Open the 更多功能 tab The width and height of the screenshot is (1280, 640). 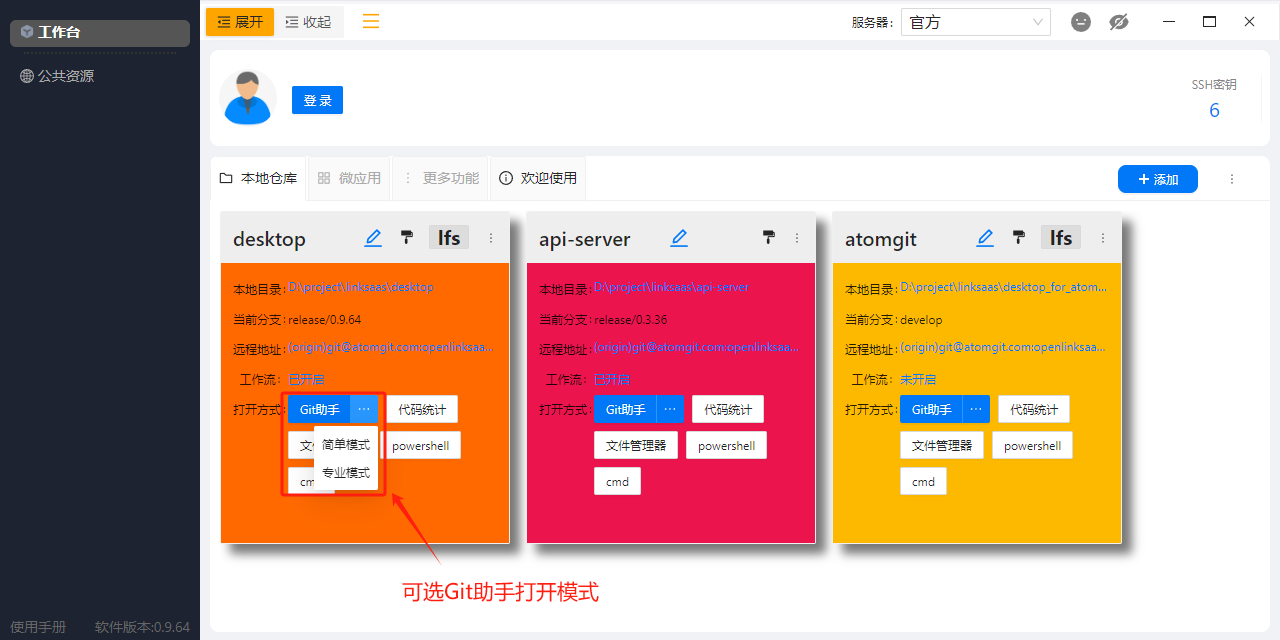pos(440,178)
